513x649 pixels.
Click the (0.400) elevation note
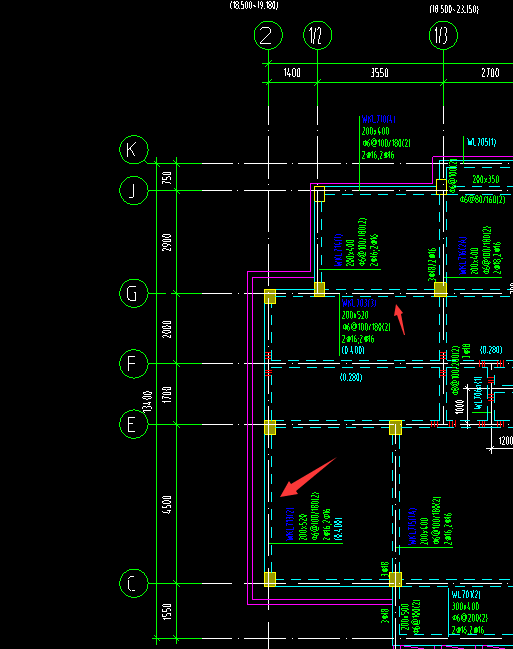pyautogui.click(x=353, y=350)
